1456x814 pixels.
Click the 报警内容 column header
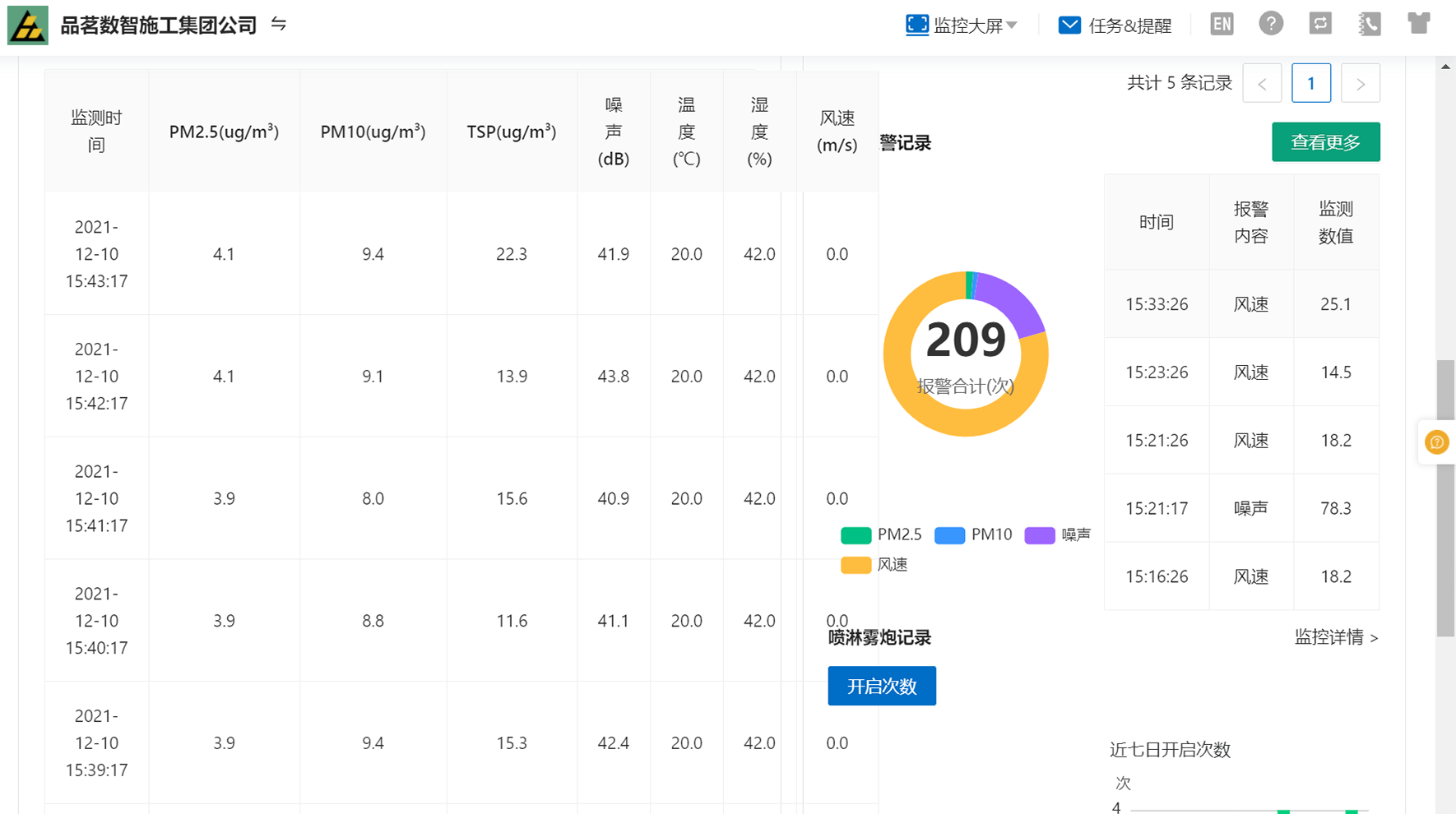tap(1251, 222)
